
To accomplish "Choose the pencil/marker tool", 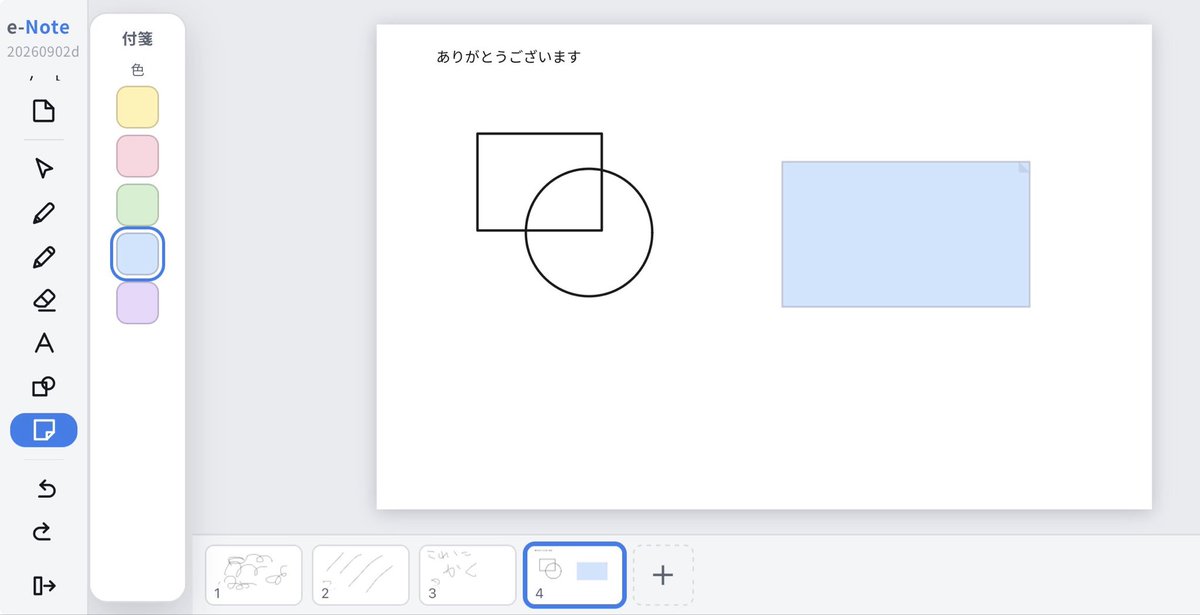I will coord(43,256).
